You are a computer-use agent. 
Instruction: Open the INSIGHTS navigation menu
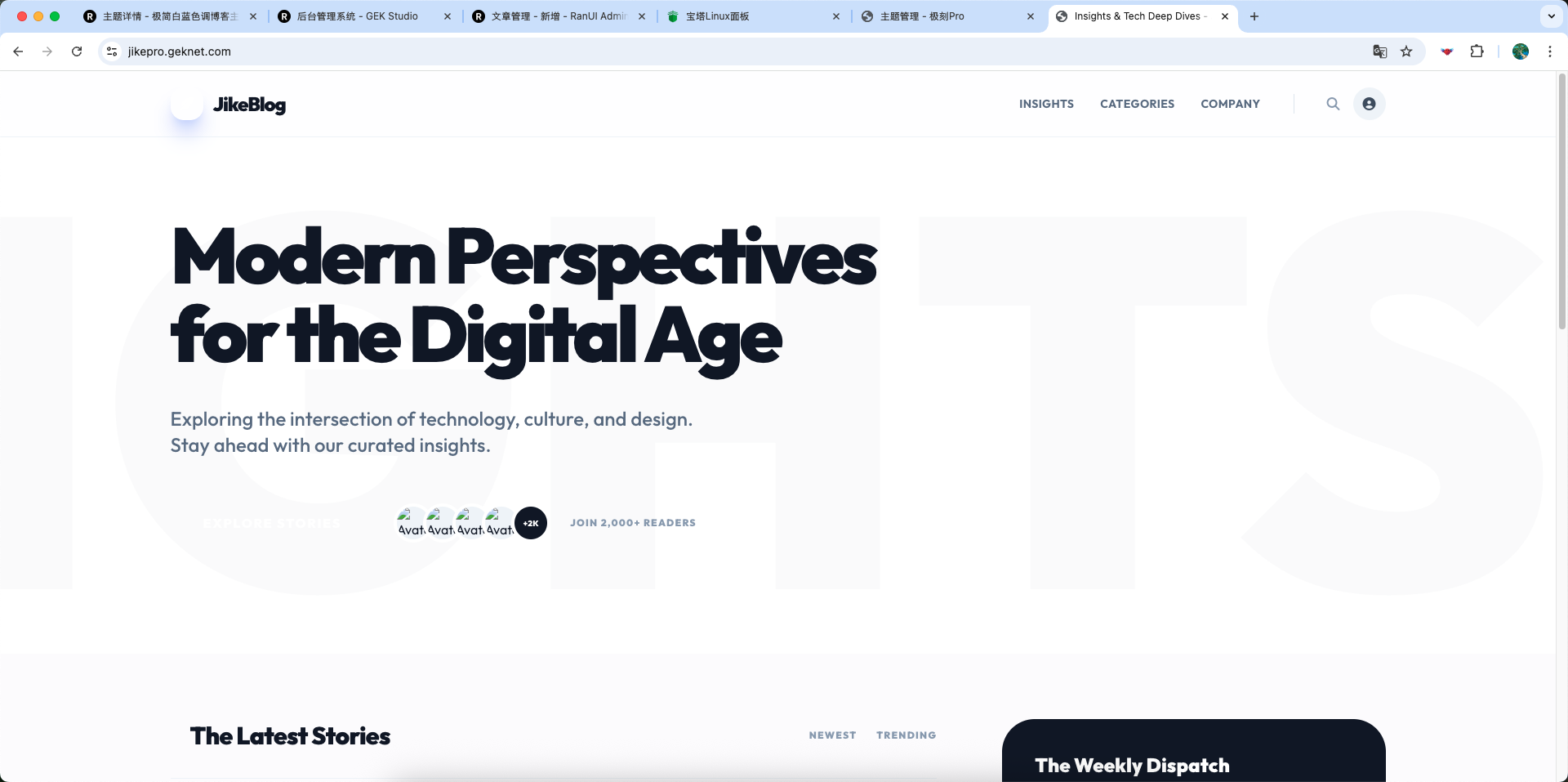[x=1046, y=104]
